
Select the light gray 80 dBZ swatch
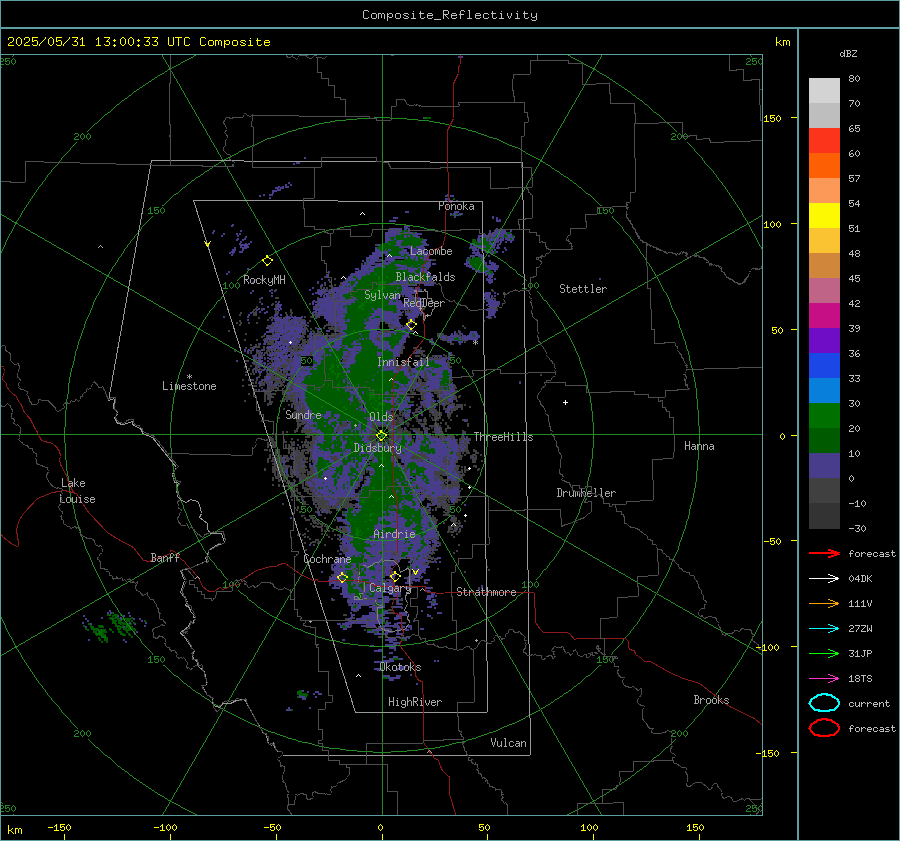[824, 90]
